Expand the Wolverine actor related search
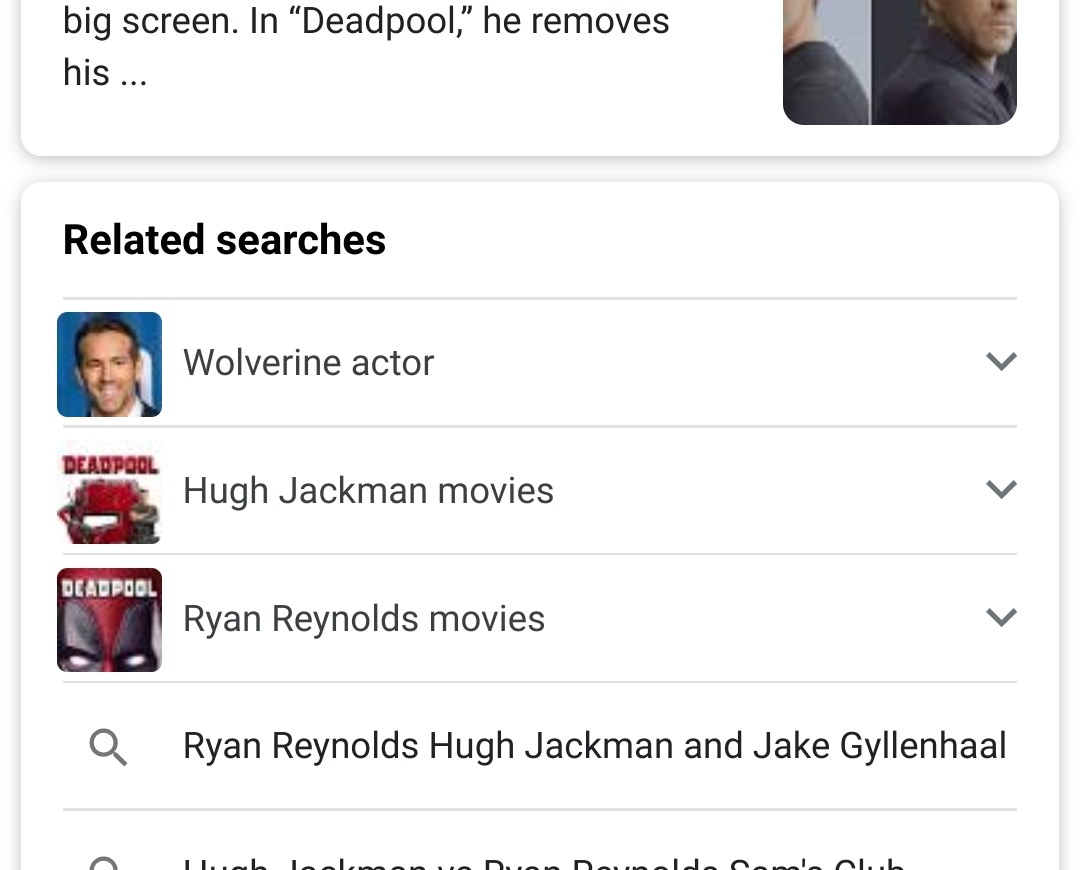Screen dimensions: 1080x870 click(1001, 362)
